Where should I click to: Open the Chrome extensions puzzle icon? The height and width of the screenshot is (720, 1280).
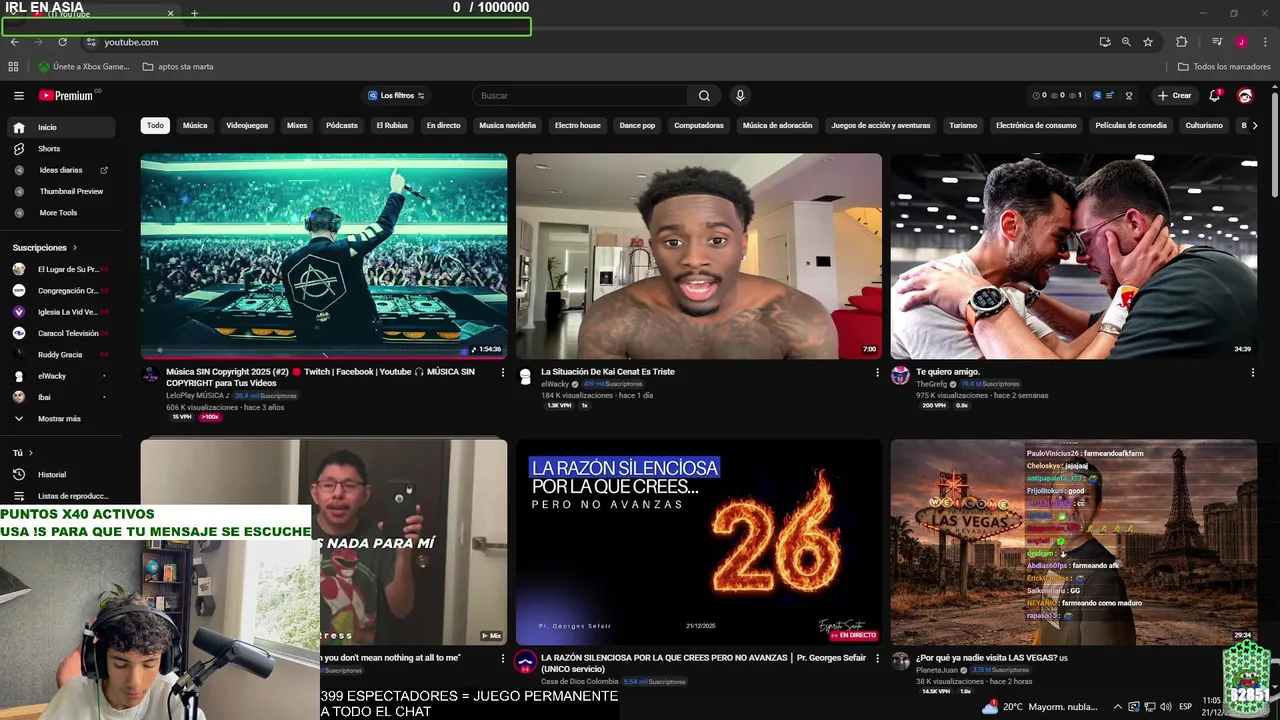[1182, 42]
